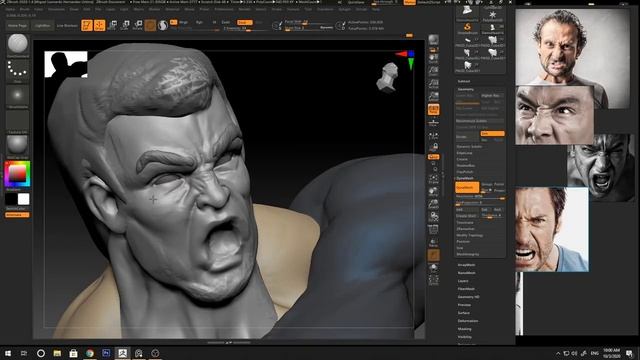Click the BPR render icon
Image resolution: width=640 pixels, height=360 pixels.
pyautogui.click(x=433, y=40)
